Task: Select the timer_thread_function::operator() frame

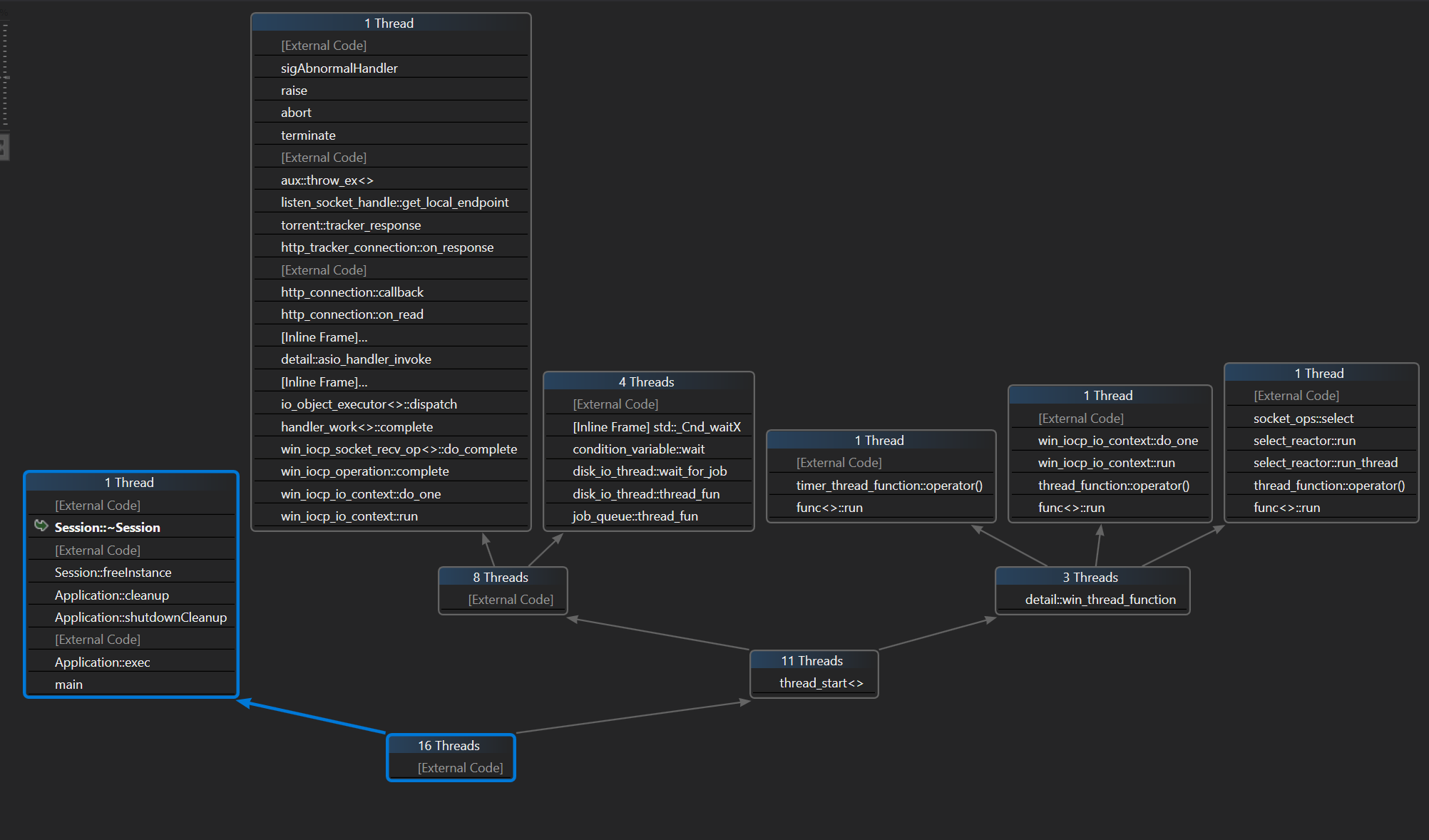Action: point(888,486)
